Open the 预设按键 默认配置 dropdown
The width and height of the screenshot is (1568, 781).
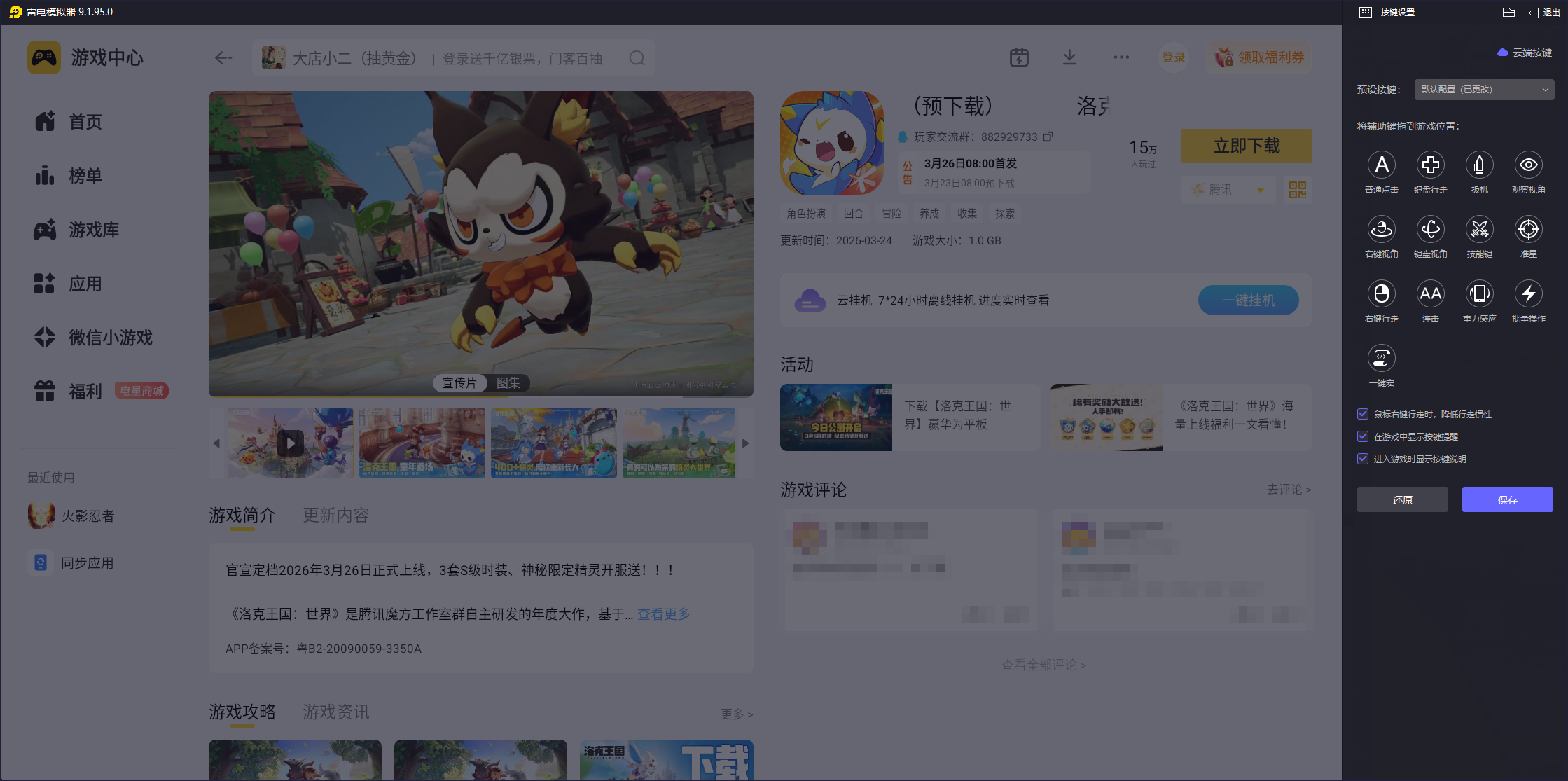1483,90
